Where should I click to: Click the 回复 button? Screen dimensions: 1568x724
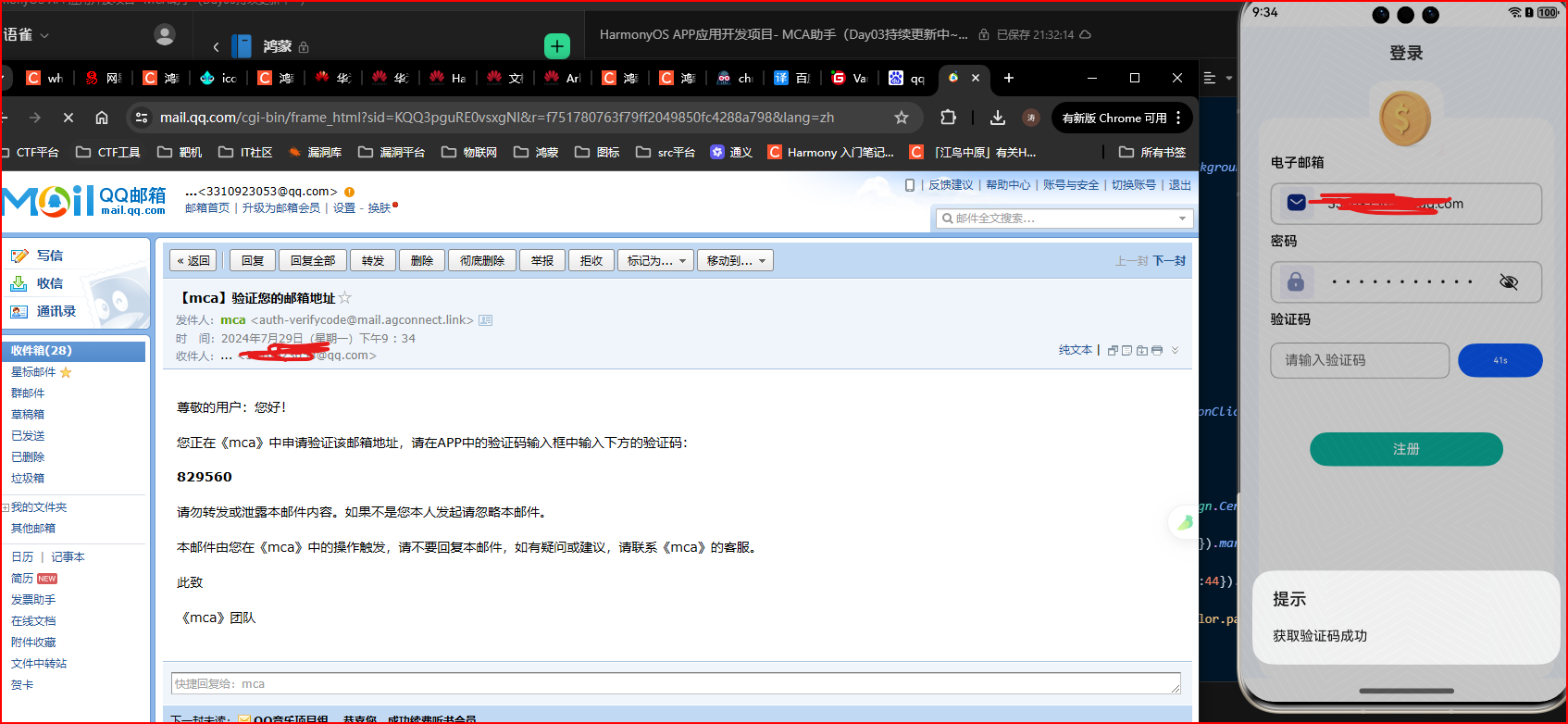(x=253, y=261)
